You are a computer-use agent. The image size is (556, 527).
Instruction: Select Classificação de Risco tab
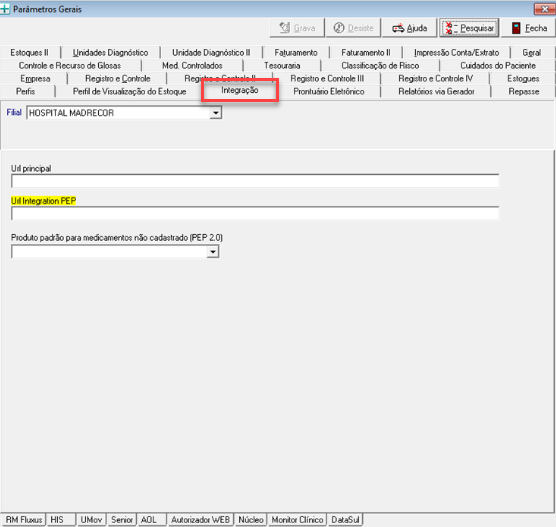380,66
